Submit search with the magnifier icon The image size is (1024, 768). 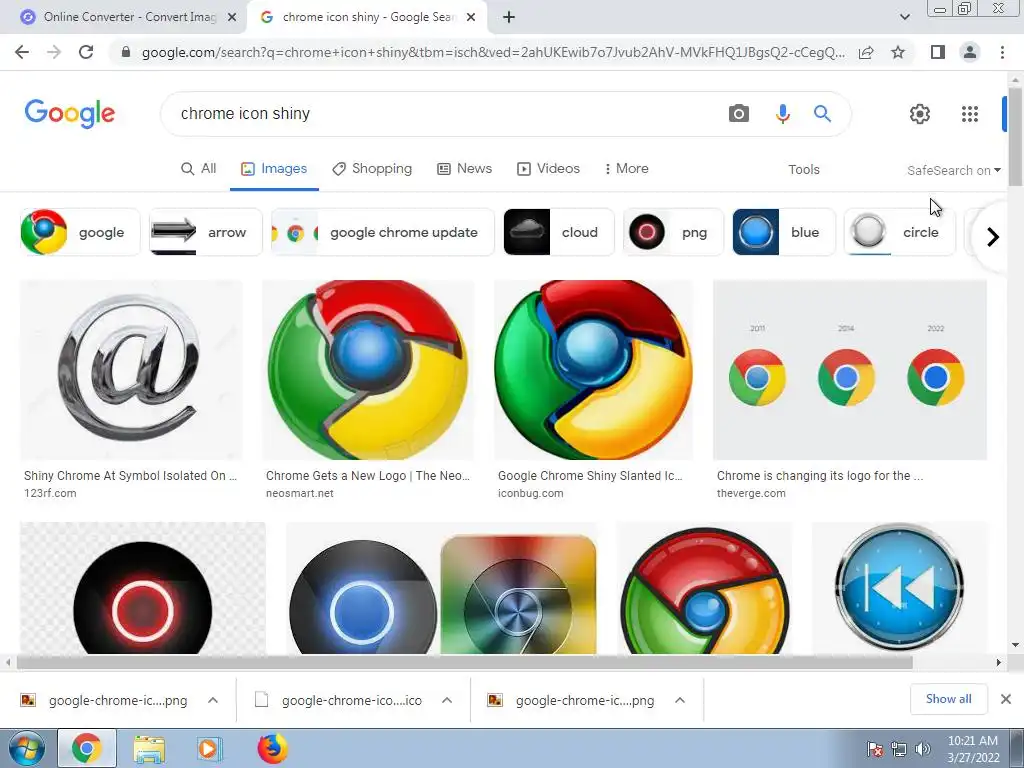click(x=822, y=114)
